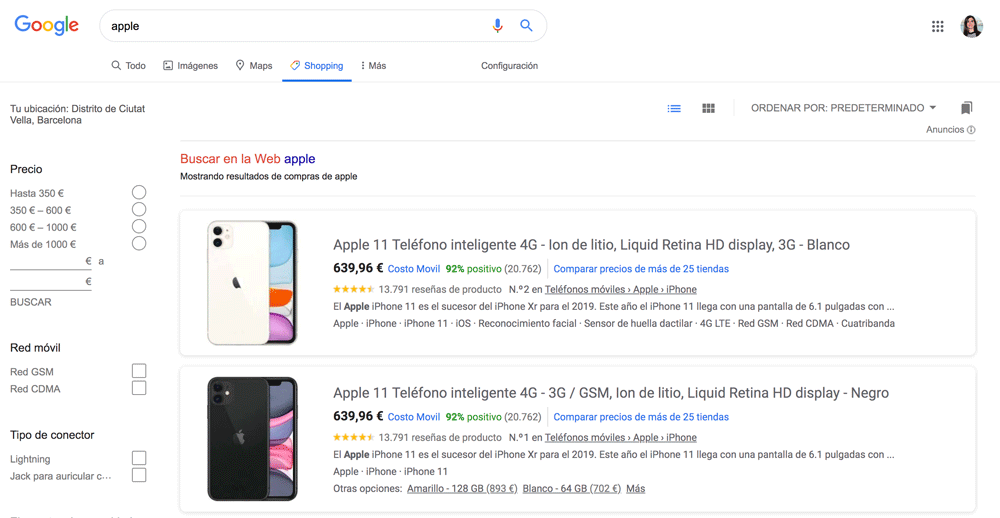Viewport: 1000px width, 518px height.
Task: Check the Red GSM checkbox
Action: point(139,371)
